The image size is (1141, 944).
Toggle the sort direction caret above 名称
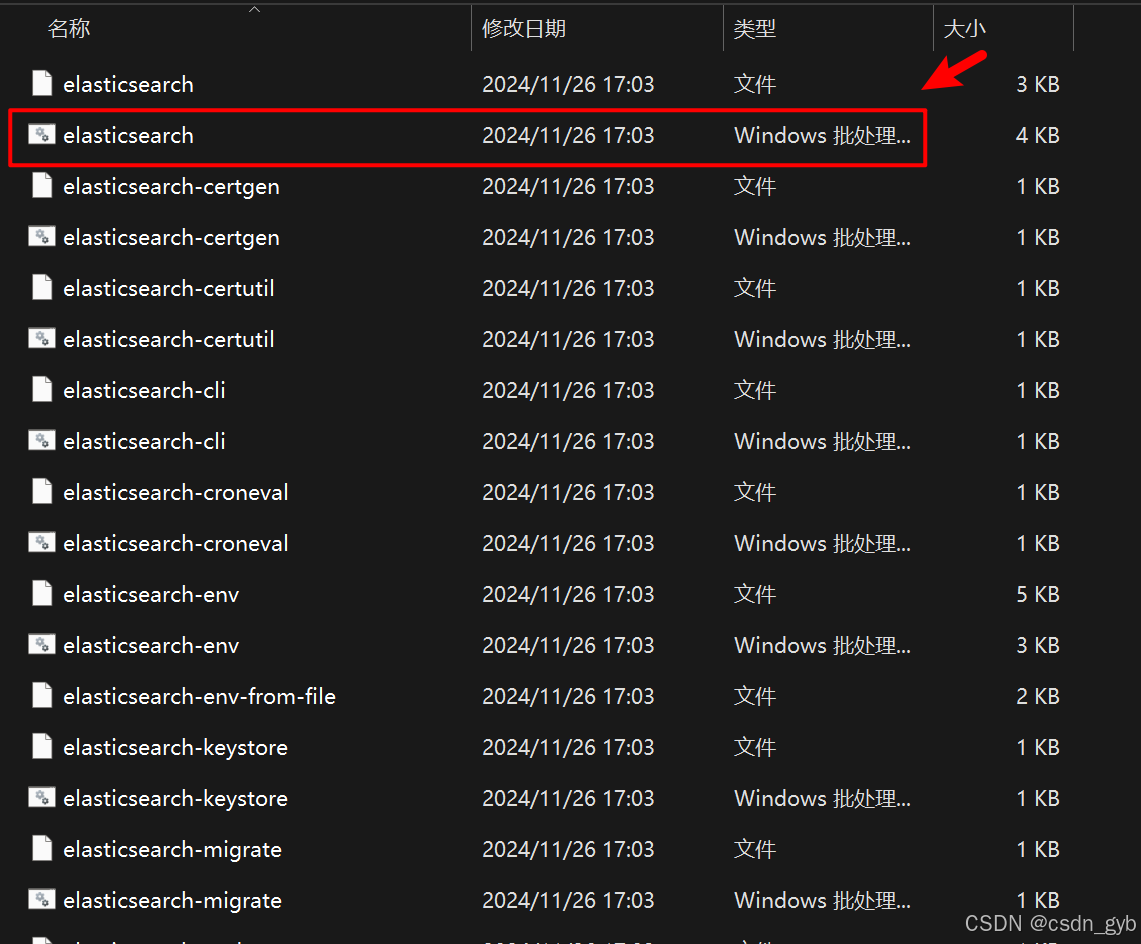tap(254, 9)
